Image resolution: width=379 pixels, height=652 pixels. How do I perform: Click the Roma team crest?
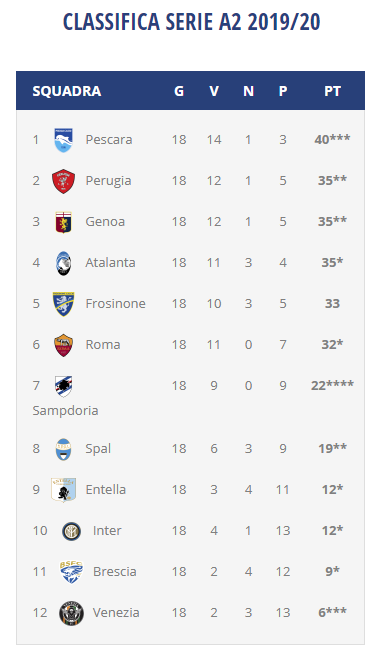(x=64, y=345)
